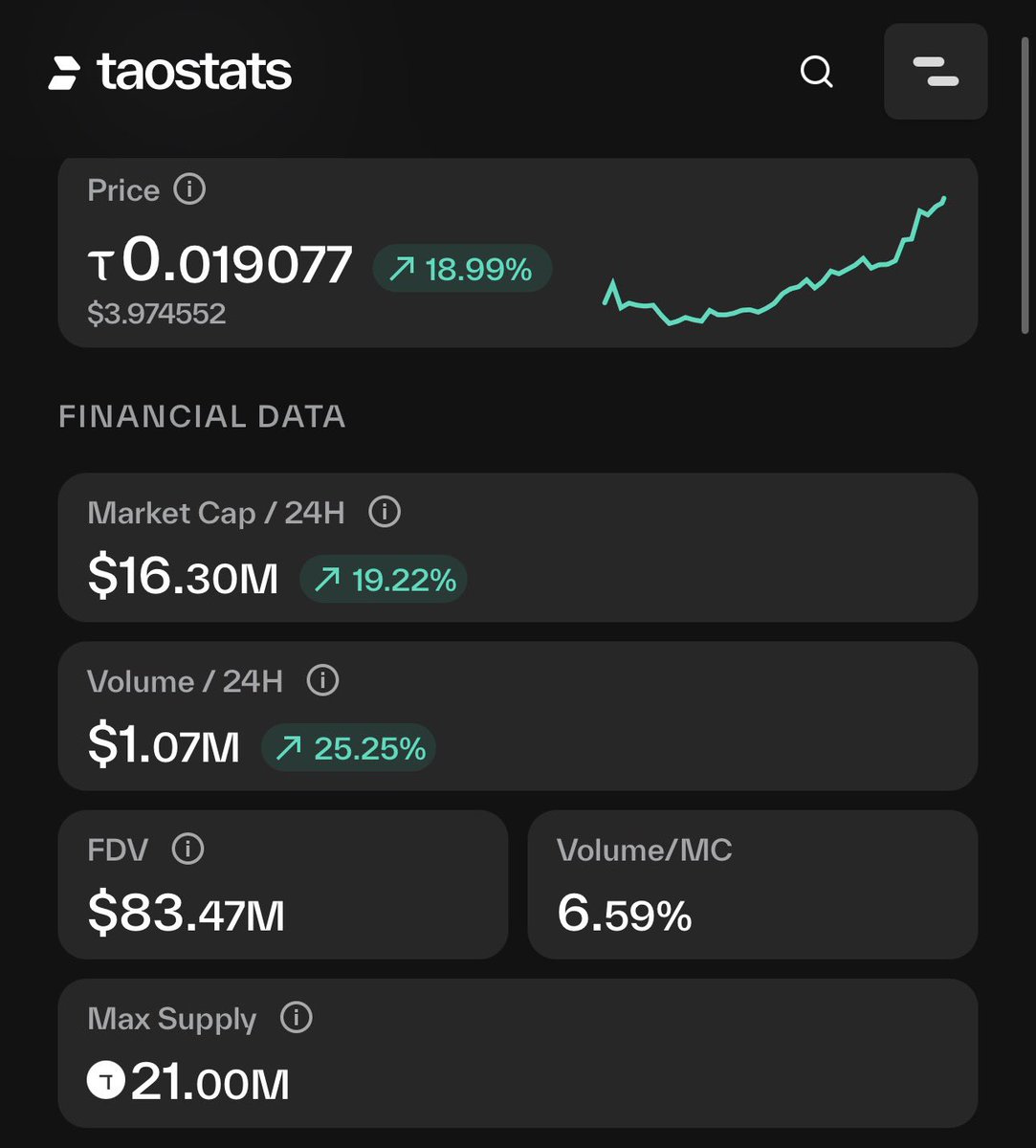Click the price sparkline chart

[775, 261]
